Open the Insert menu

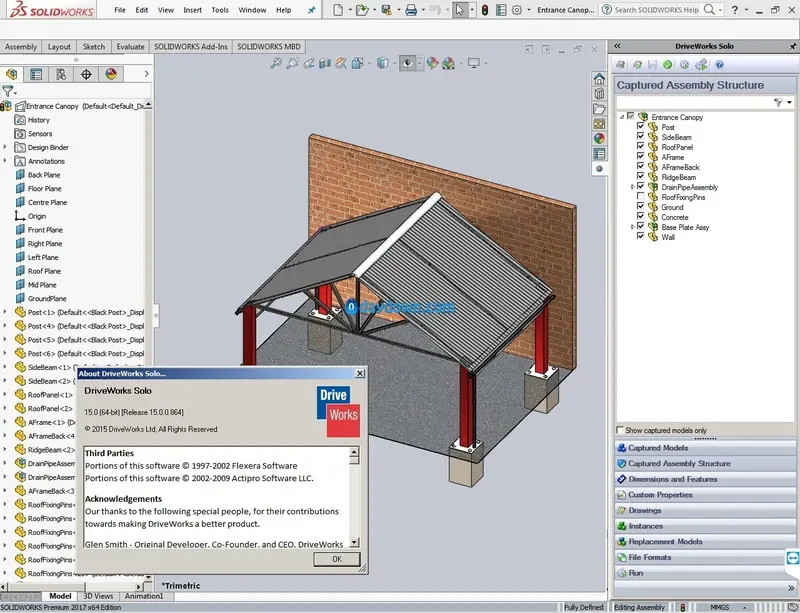[x=192, y=10]
